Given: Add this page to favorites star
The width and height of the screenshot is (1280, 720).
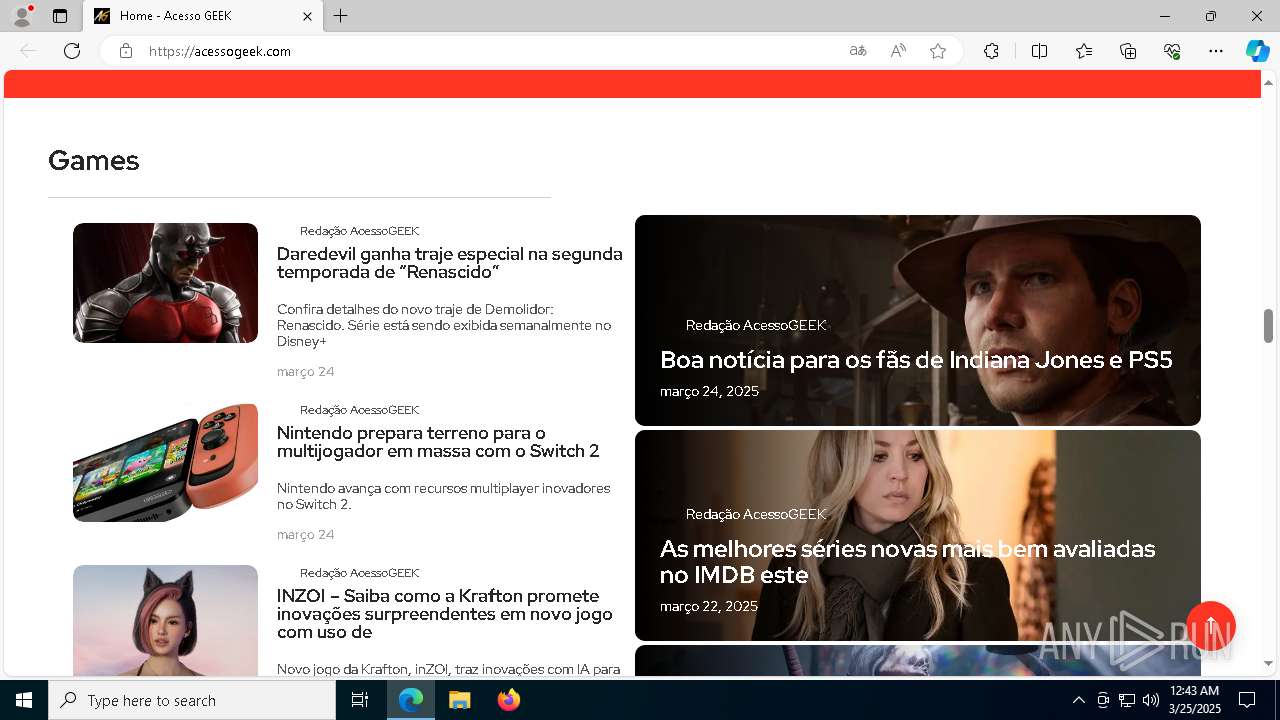Looking at the screenshot, I should [x=938, y=51].
